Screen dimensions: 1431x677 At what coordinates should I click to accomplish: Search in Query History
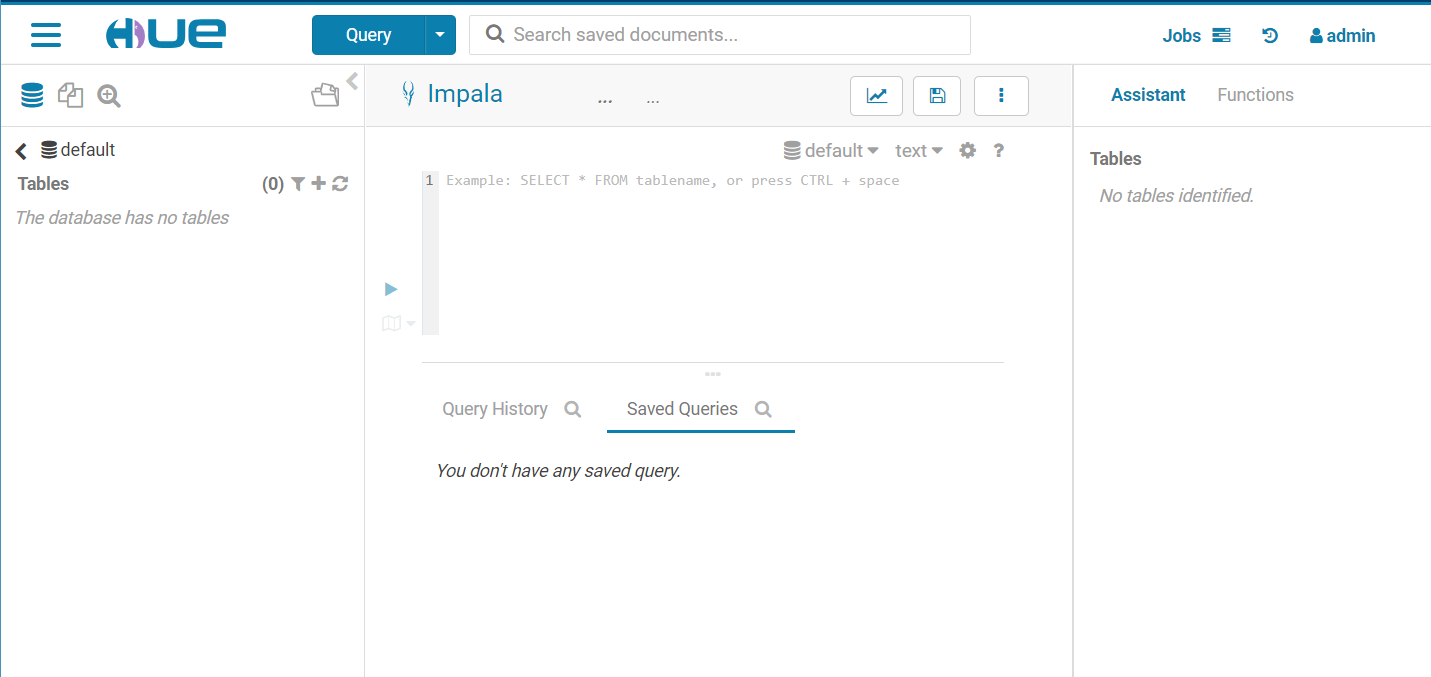click(x=573, y=409)
